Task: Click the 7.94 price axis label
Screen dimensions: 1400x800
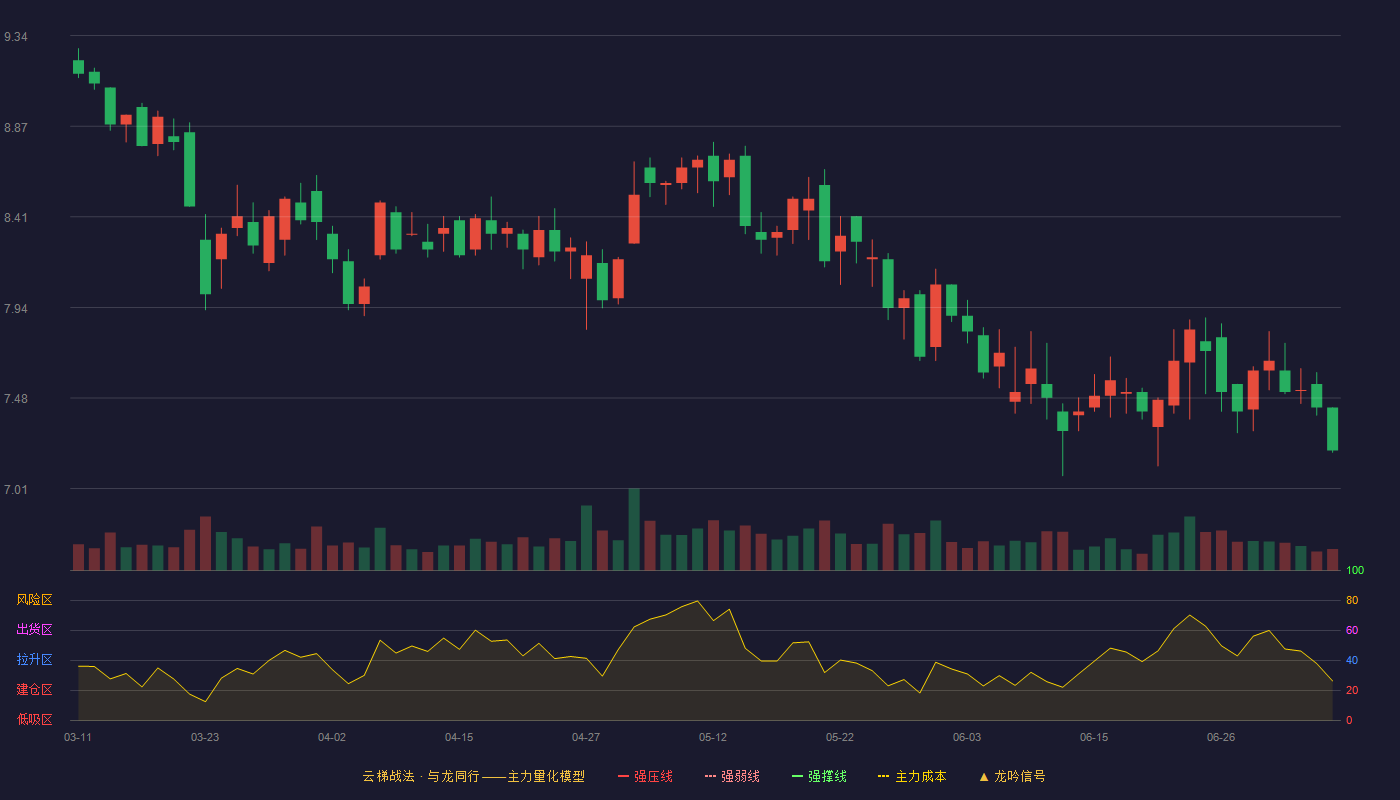Action: coord(16,309)
